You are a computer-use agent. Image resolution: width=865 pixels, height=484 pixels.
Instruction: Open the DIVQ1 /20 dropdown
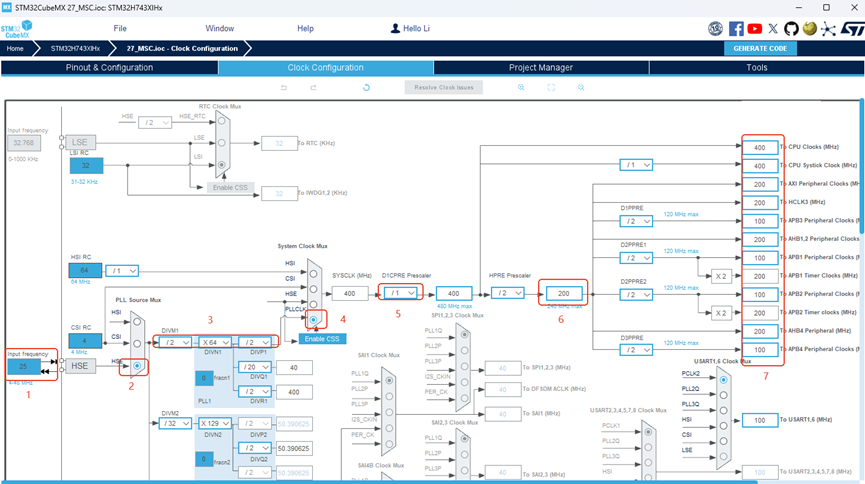click(255, 367)
